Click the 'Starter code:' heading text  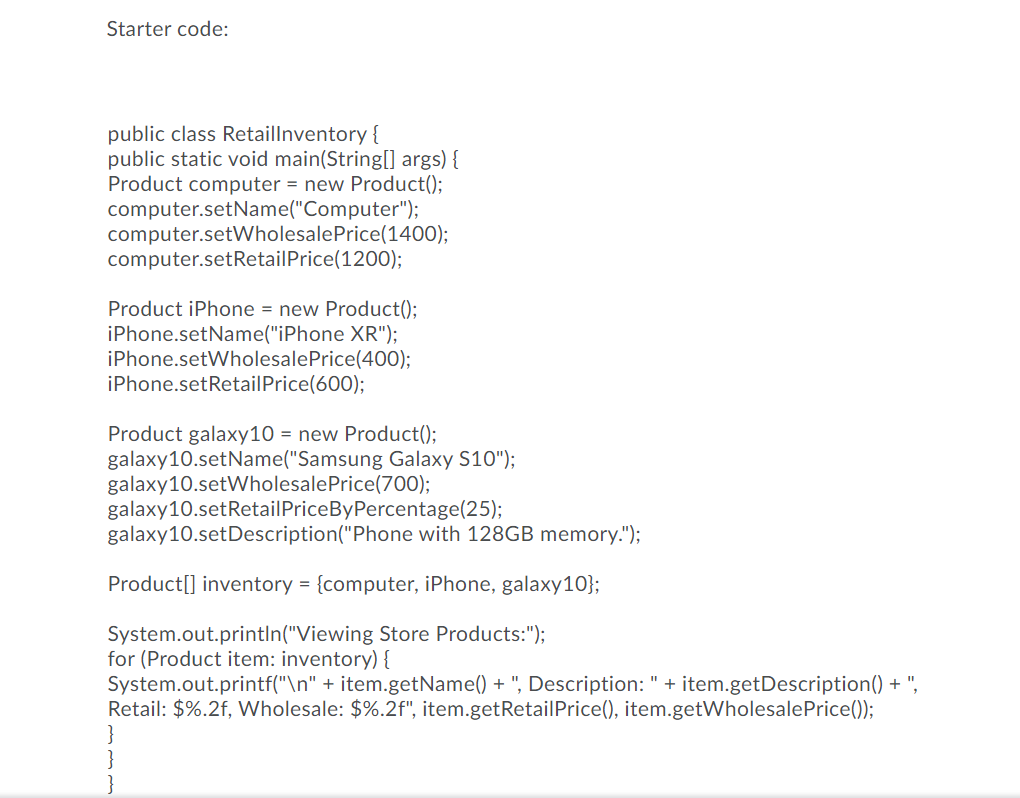point(167,29)
